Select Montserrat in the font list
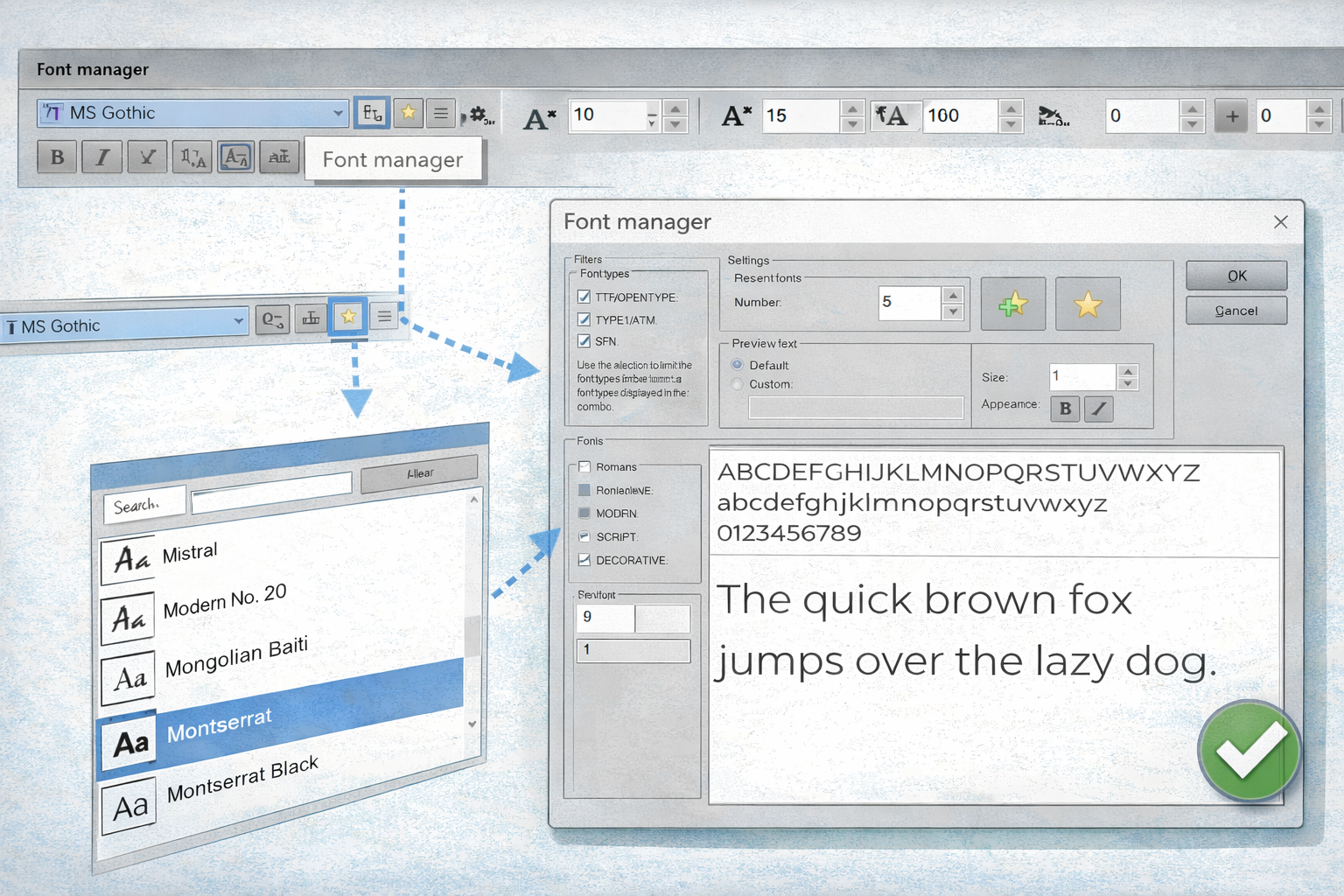Image resolution: width=1344 pixels, height=896 pixels. (x=220, y=724)
